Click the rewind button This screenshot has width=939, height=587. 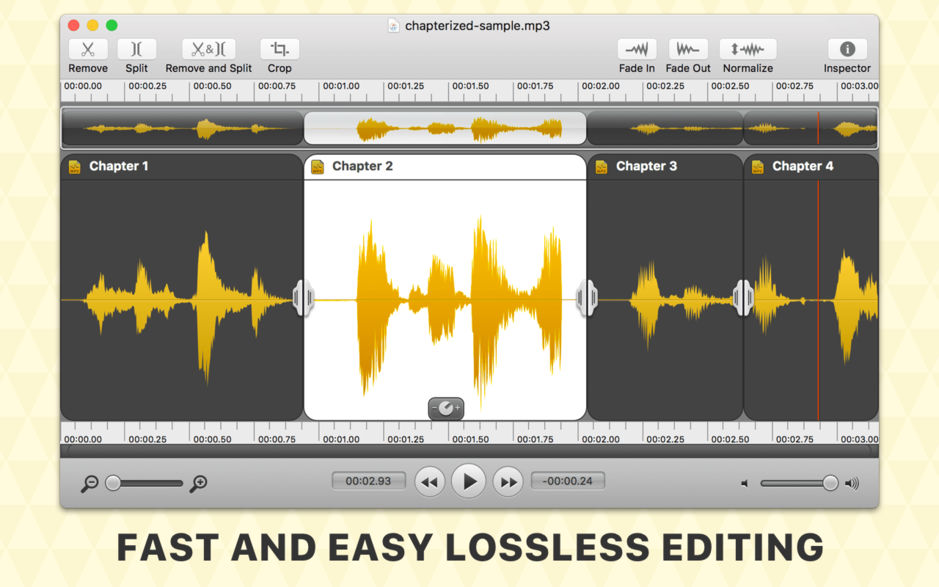[429, 482]
